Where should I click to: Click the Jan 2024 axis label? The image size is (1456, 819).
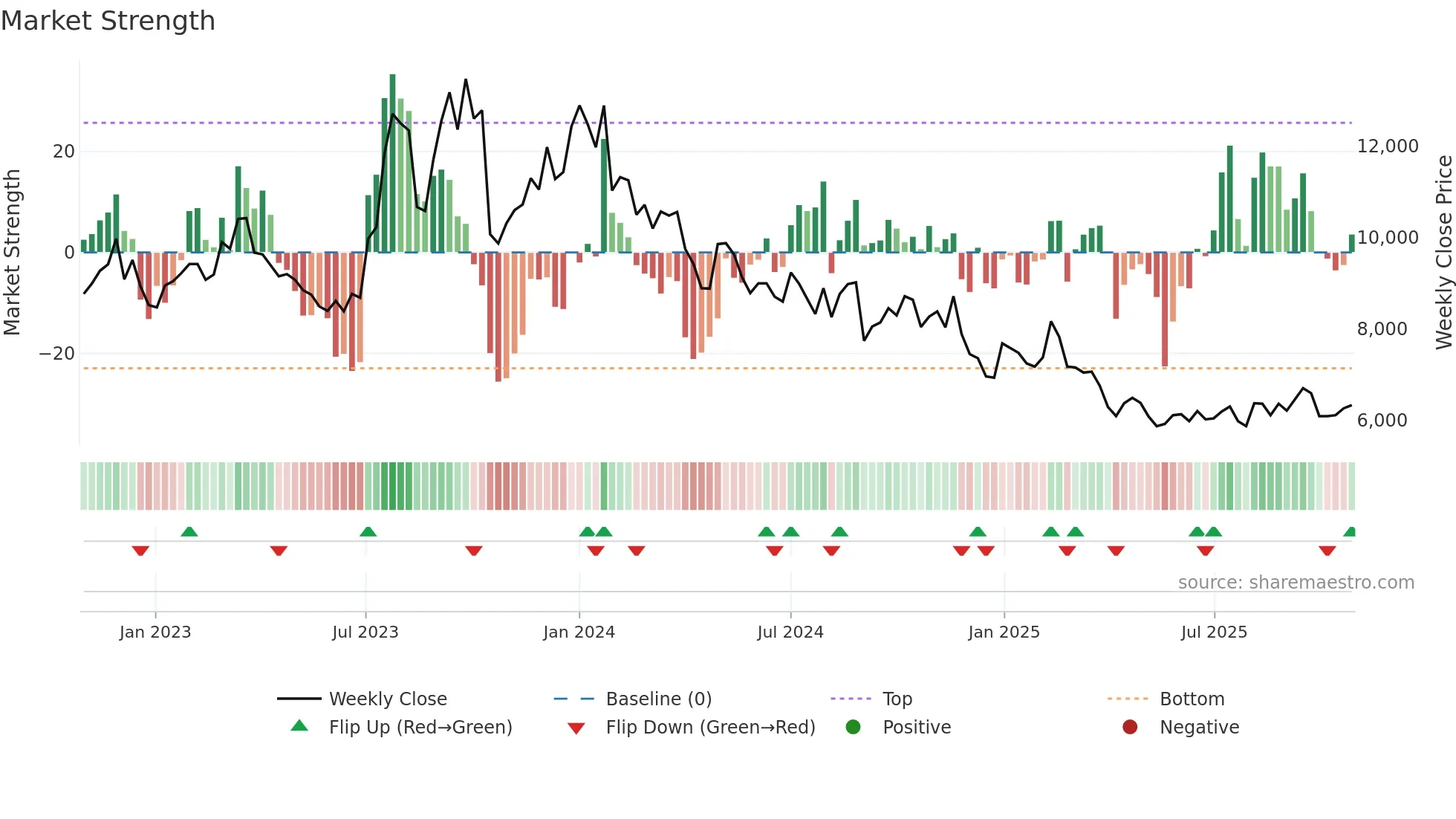coord(579,632)
